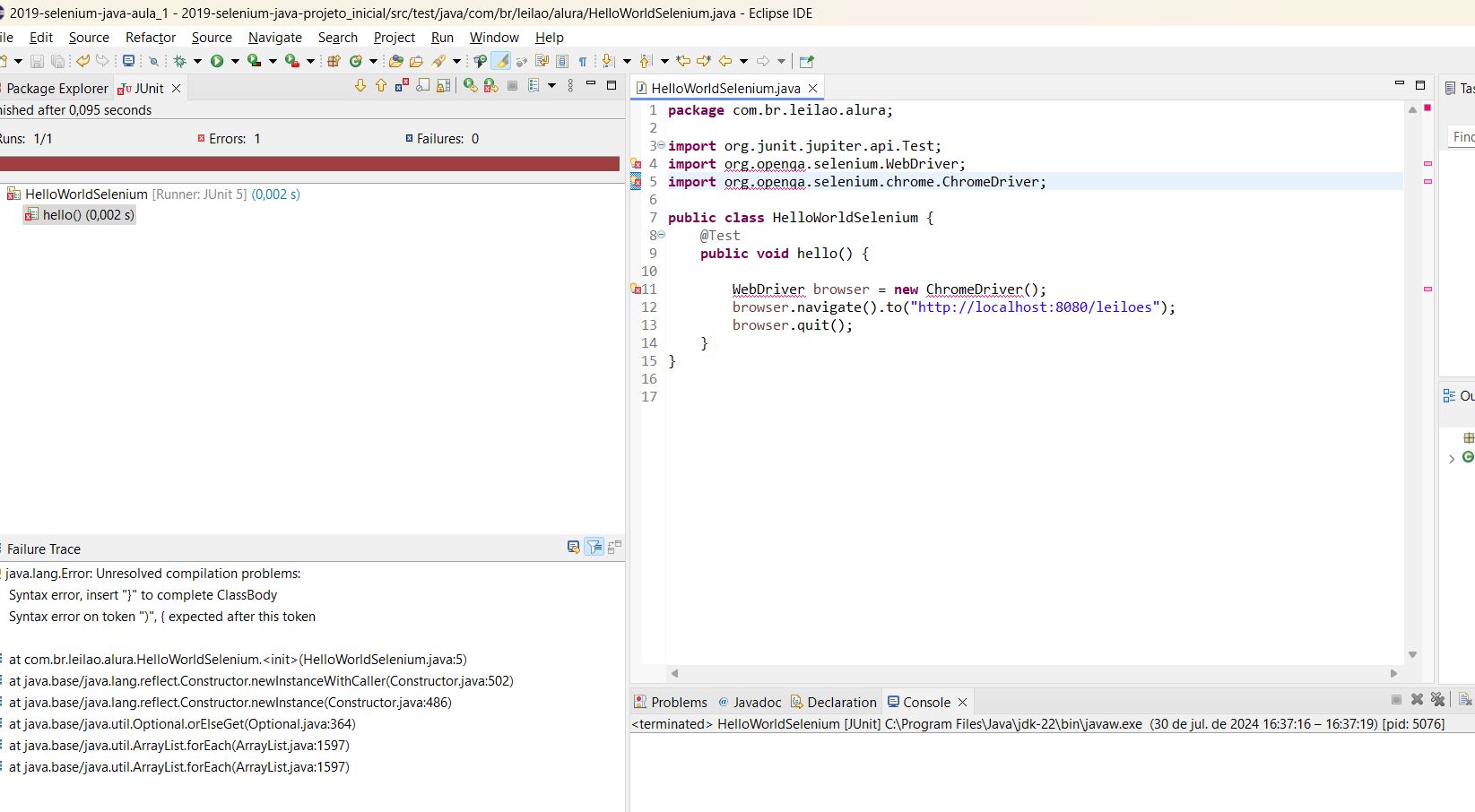Open a Terminal using toolbar monitor icon
The image size is (1475, 812).
[x=129, y=61]
